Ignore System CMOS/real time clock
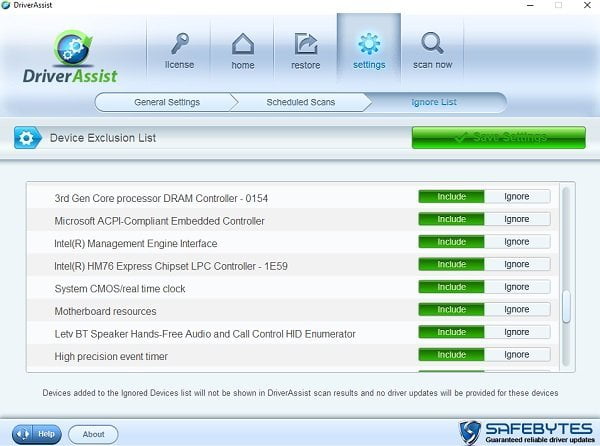This screenshot has width=600, height=446. pyautogui.click(x=517, y=287)
